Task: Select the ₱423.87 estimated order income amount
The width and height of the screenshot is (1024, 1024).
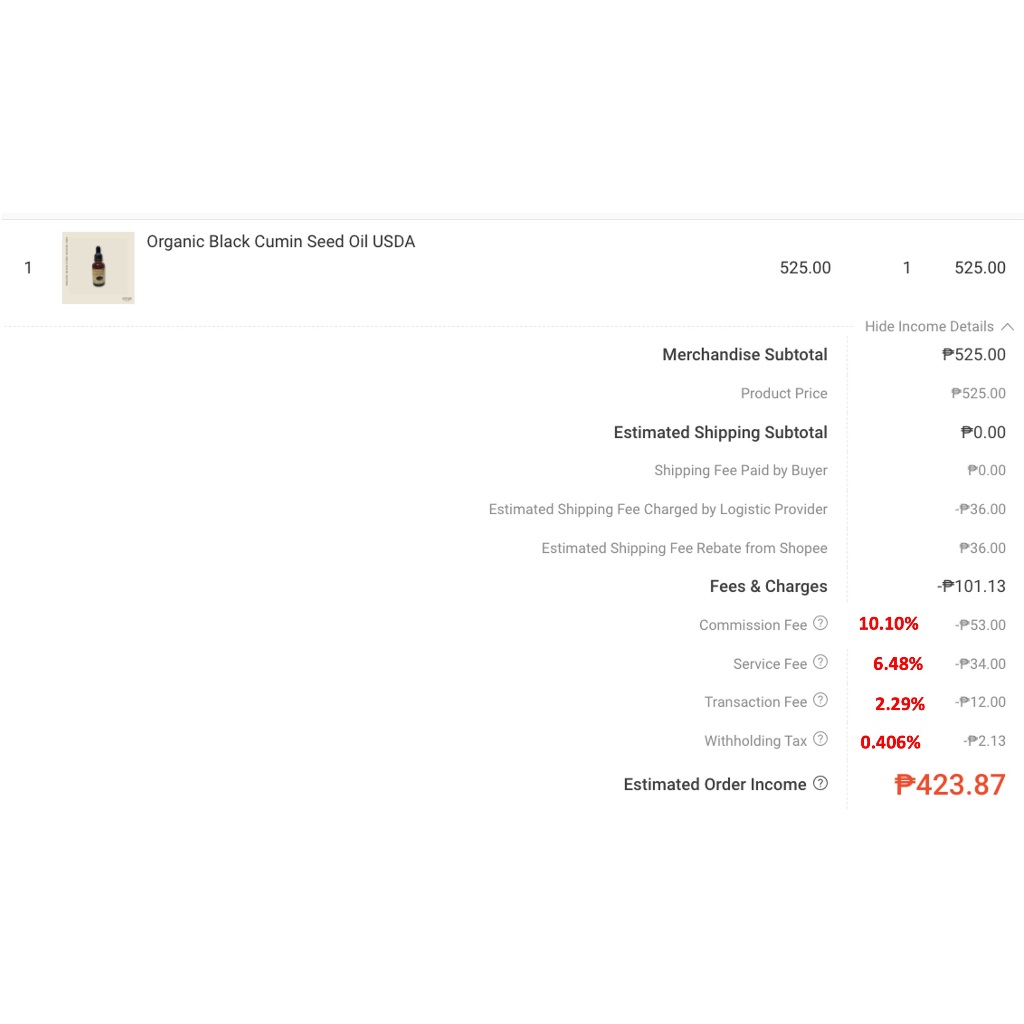Action: click(950, 785)
